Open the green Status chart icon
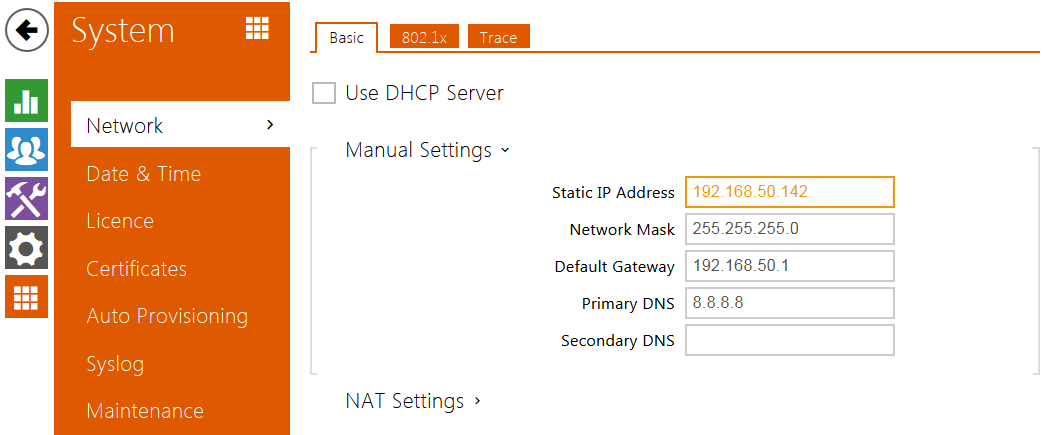Screen dimensions: 1054x435 [26, 102]
